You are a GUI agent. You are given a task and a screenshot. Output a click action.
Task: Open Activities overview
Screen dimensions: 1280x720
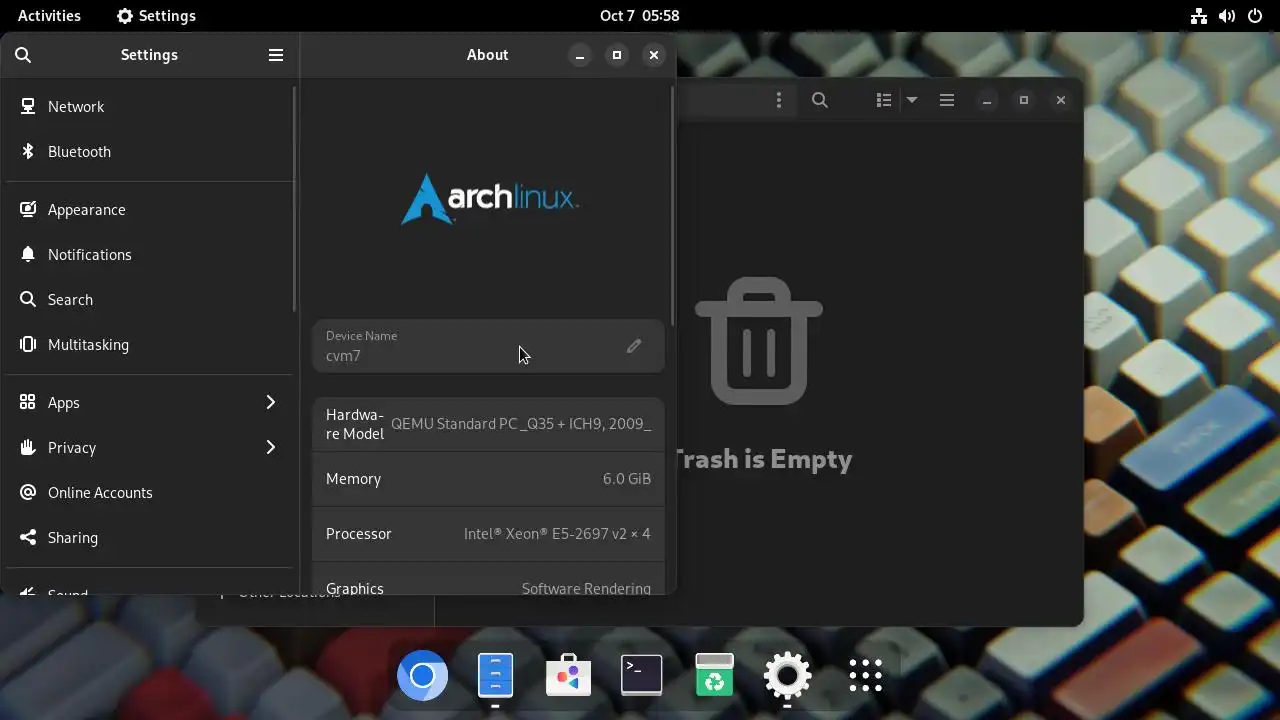[49, 16]
